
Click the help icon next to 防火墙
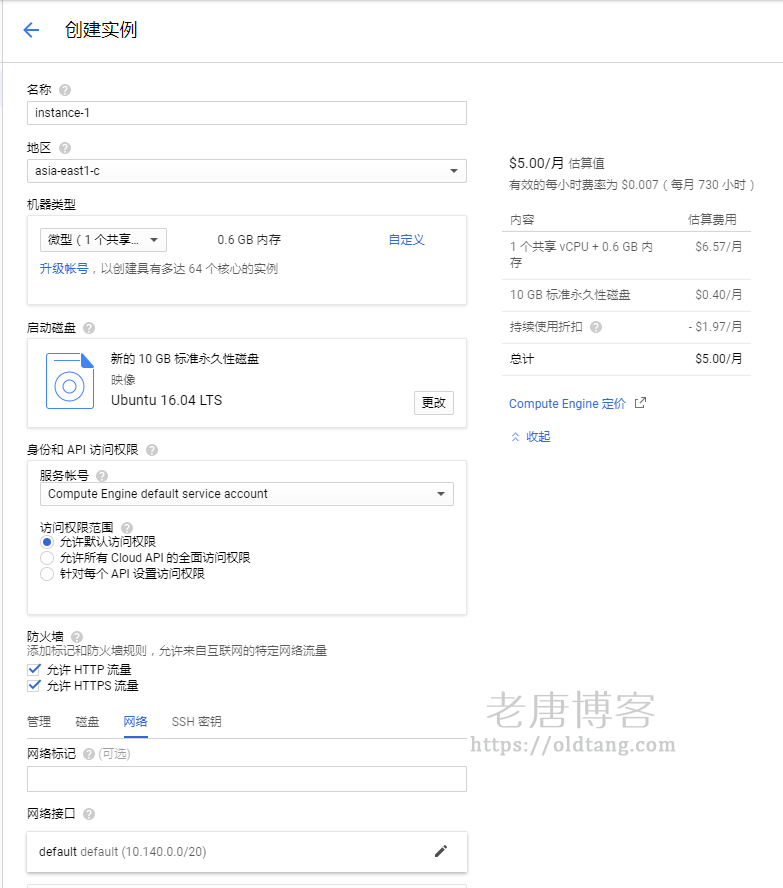click(77, 636)
